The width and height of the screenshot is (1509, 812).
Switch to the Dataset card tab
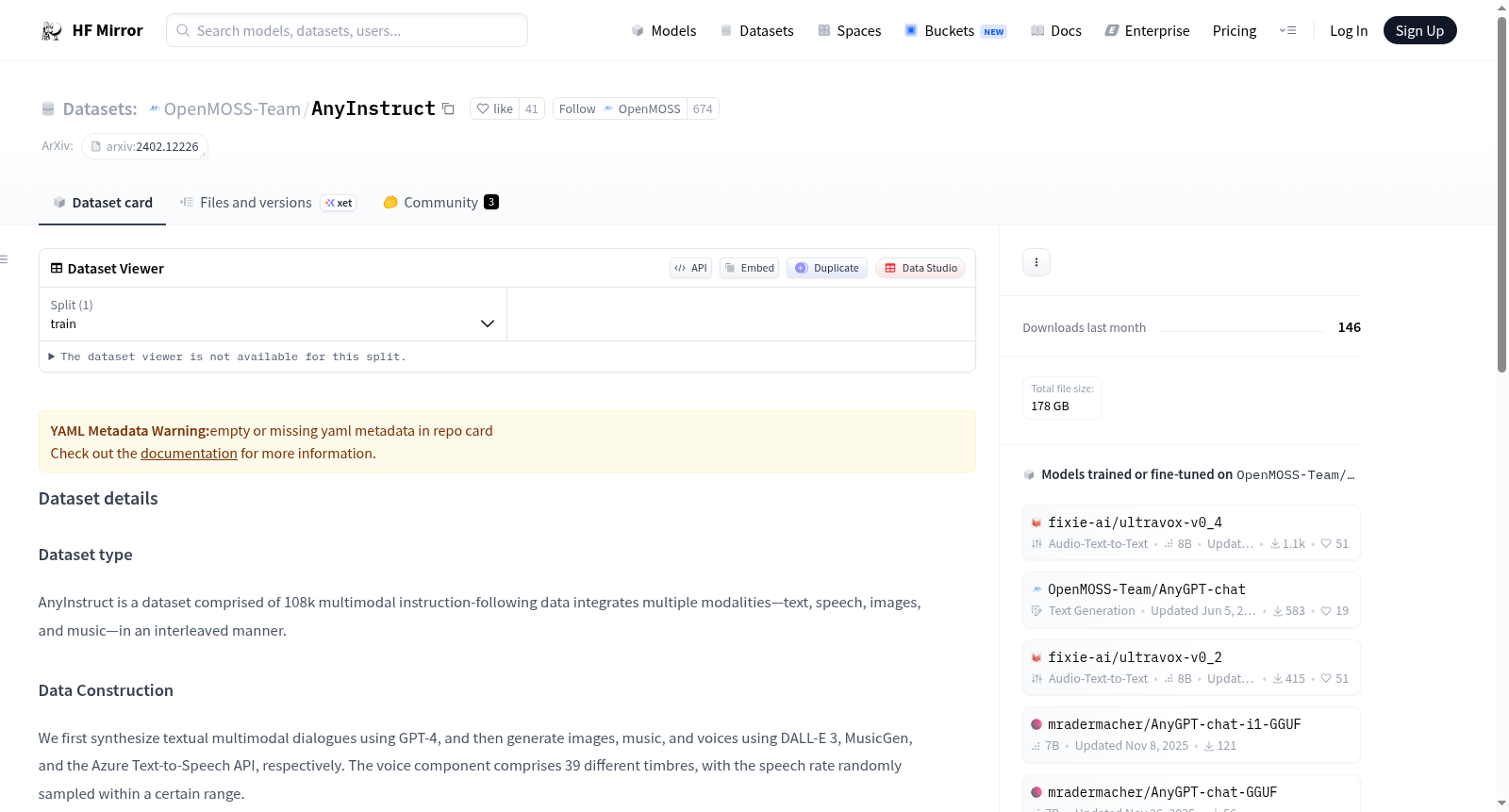[x=102, y=203]
